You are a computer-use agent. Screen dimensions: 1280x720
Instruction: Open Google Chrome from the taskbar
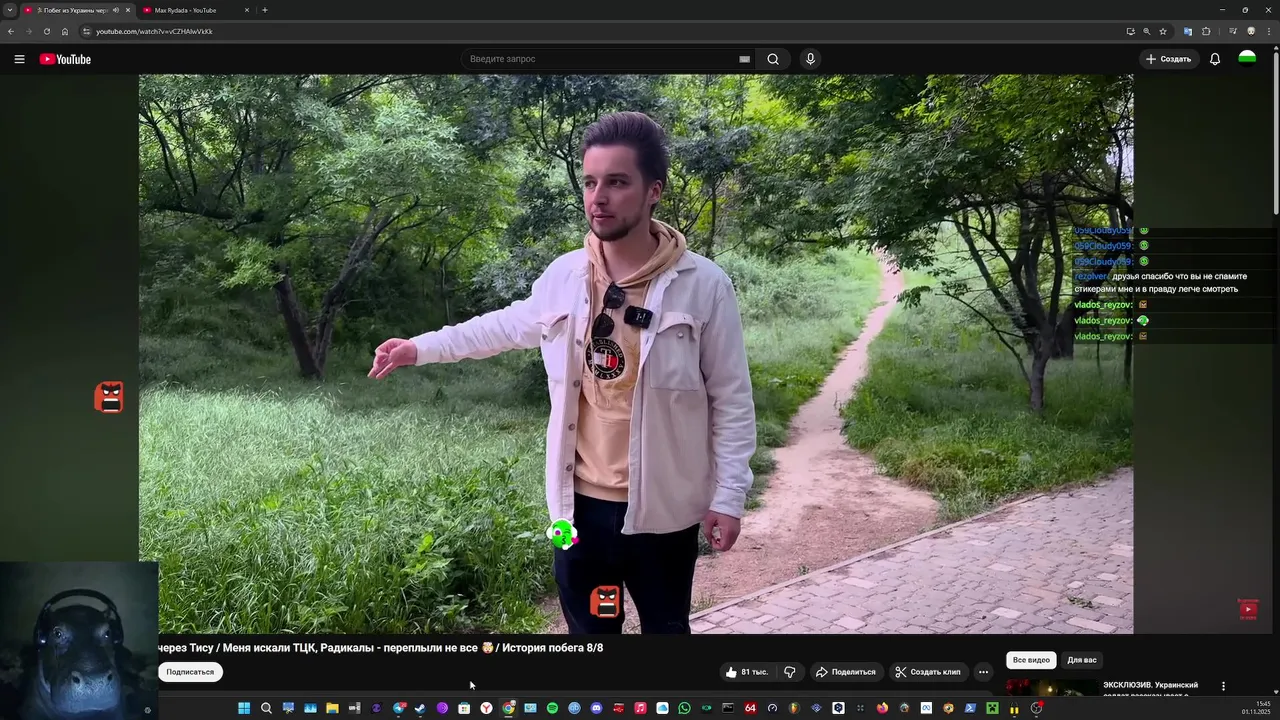[x=508, y=708]
